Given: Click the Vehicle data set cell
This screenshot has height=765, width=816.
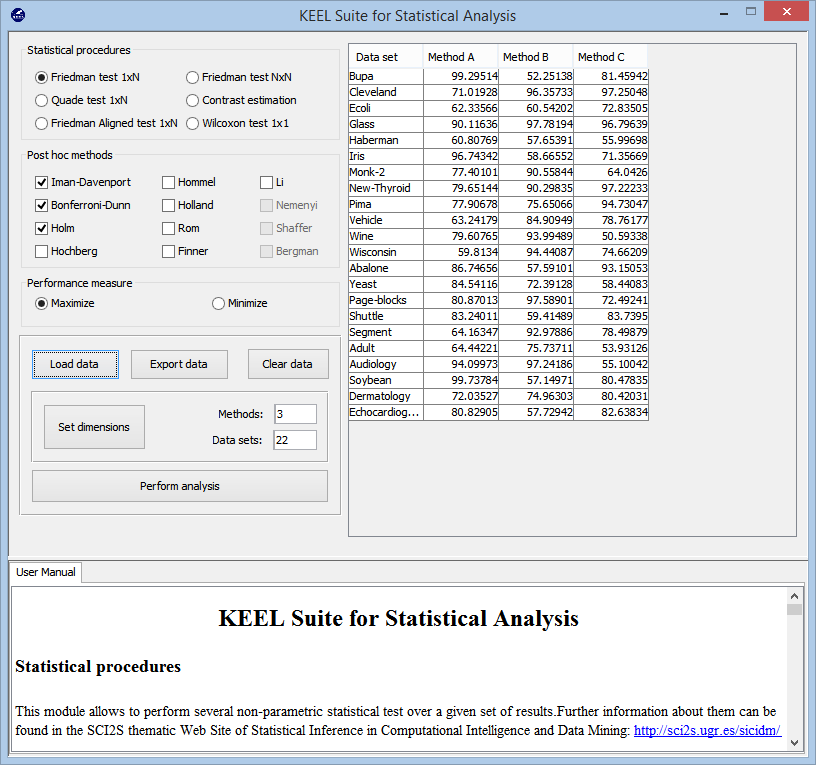Looking at the screenshot, I should point(386,220).
